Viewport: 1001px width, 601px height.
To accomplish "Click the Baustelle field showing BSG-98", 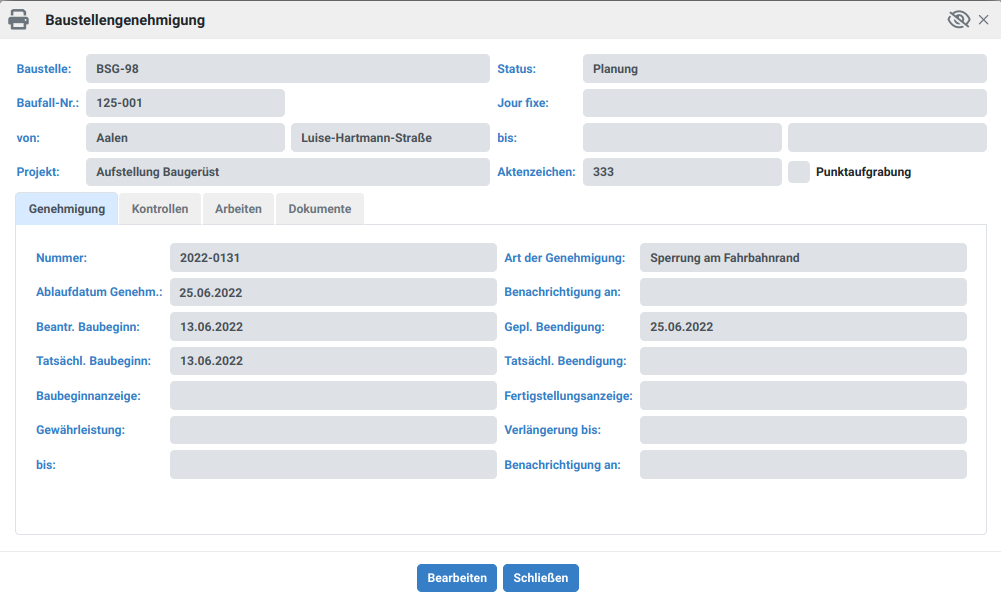I will point(288,68).
